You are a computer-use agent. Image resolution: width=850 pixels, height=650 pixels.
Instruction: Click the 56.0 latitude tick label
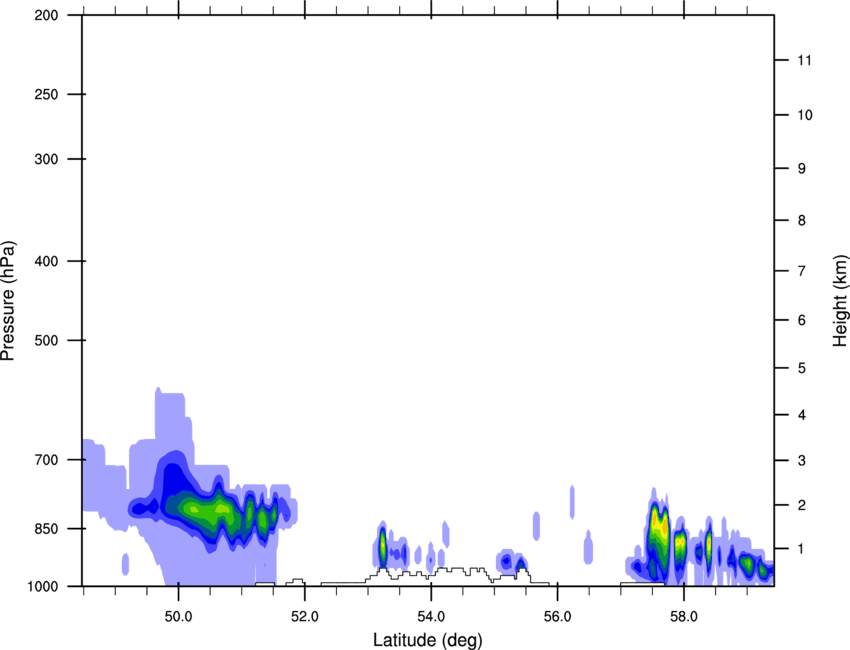coord(557,616)
